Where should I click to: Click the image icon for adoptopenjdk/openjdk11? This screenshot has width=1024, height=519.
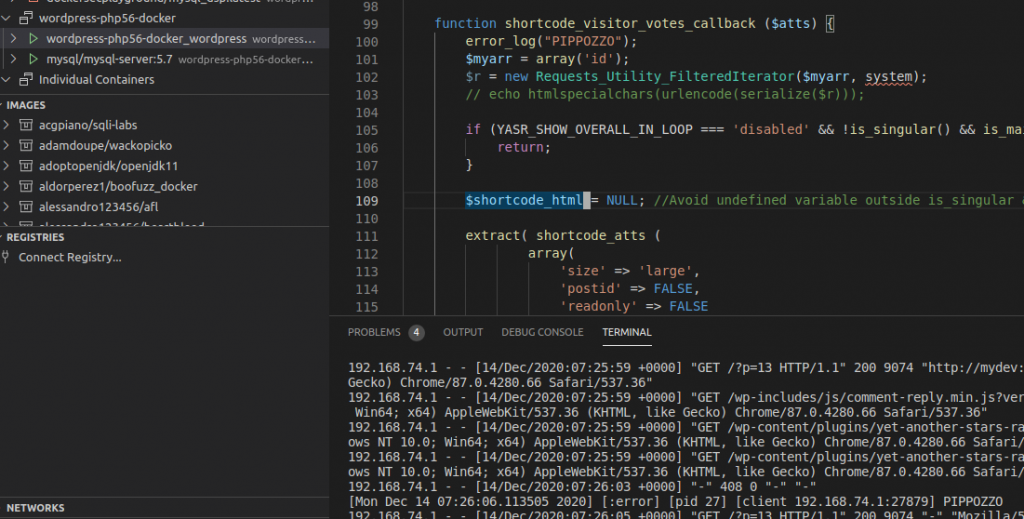coord(25,166)
